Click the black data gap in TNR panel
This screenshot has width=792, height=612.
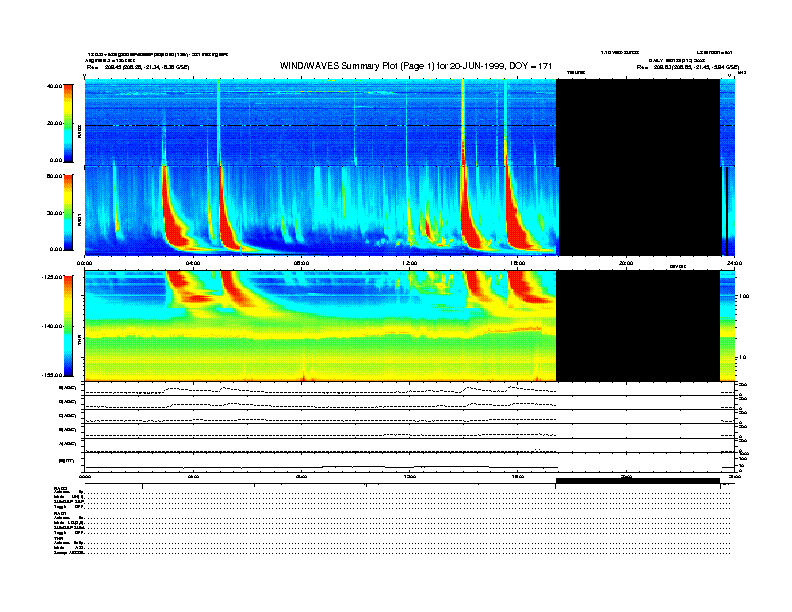tap(638, 326)
